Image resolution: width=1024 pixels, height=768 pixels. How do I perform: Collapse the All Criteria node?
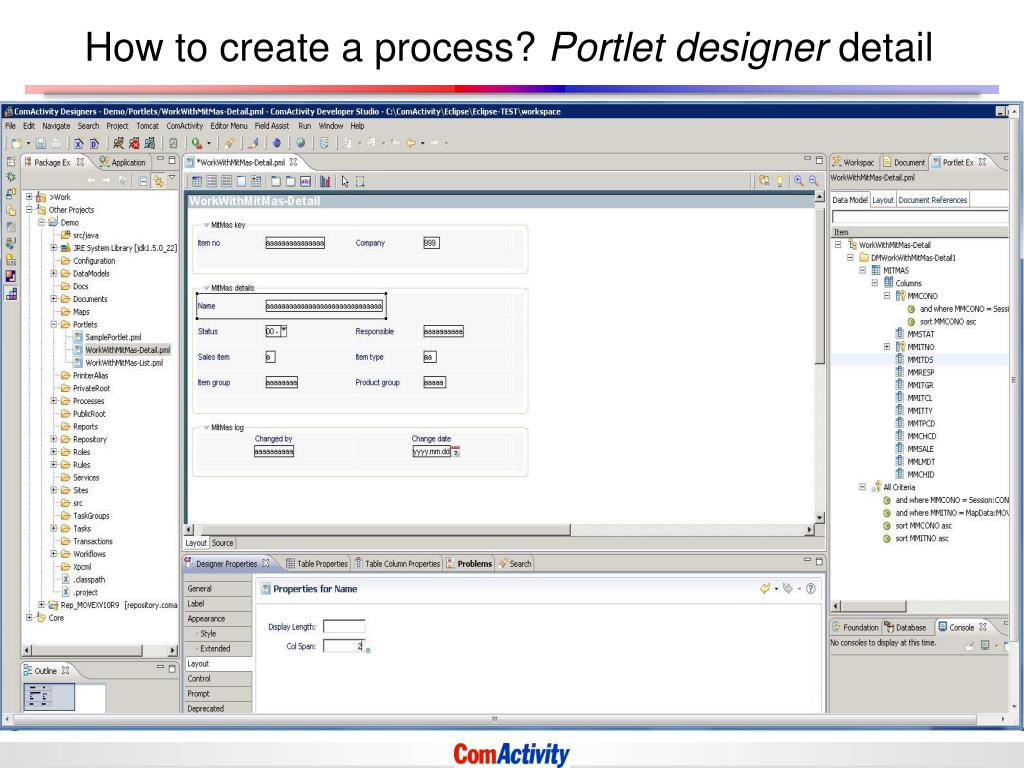[863, 487]
